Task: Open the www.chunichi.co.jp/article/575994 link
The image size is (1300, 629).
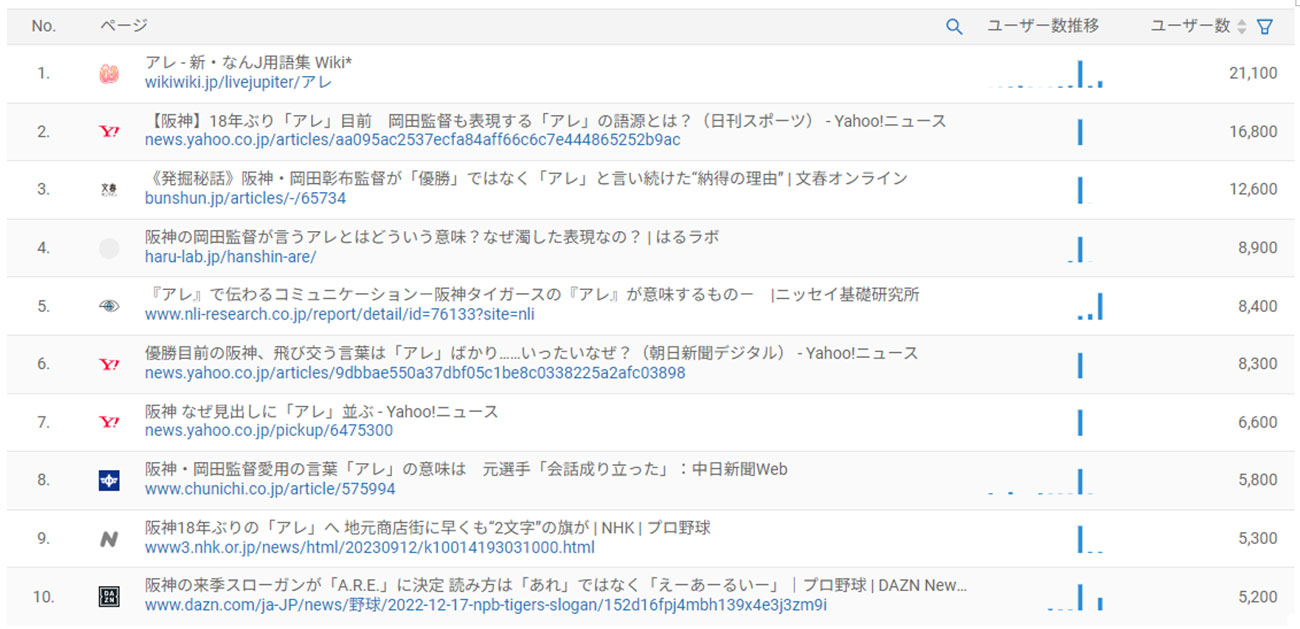Action: (269, 489)
